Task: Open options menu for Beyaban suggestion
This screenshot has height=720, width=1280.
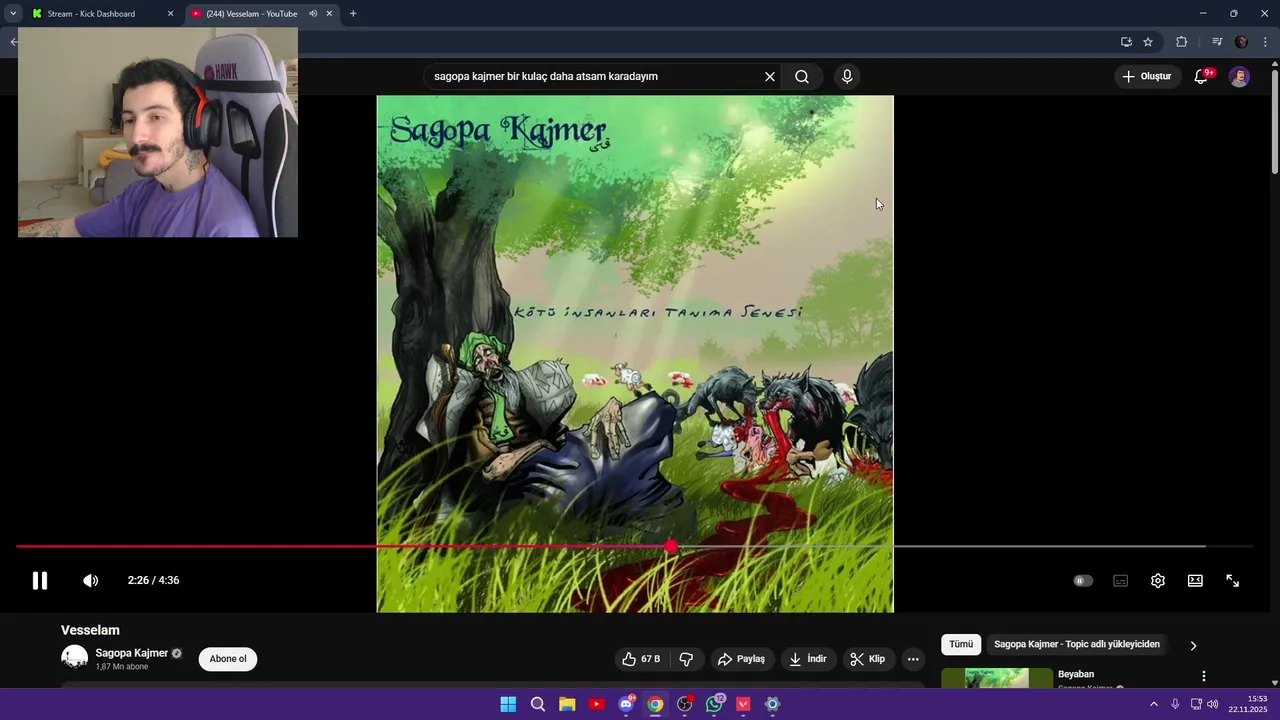Action: (1204, 676)
